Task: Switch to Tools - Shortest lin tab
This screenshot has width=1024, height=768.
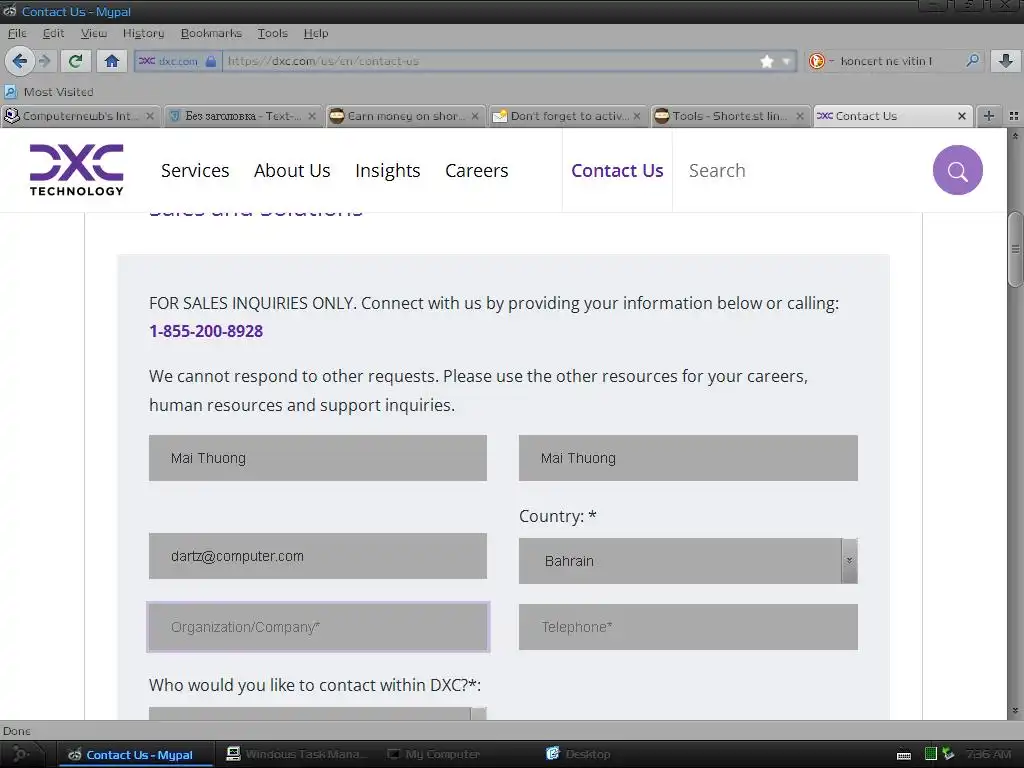Action: 729,116
